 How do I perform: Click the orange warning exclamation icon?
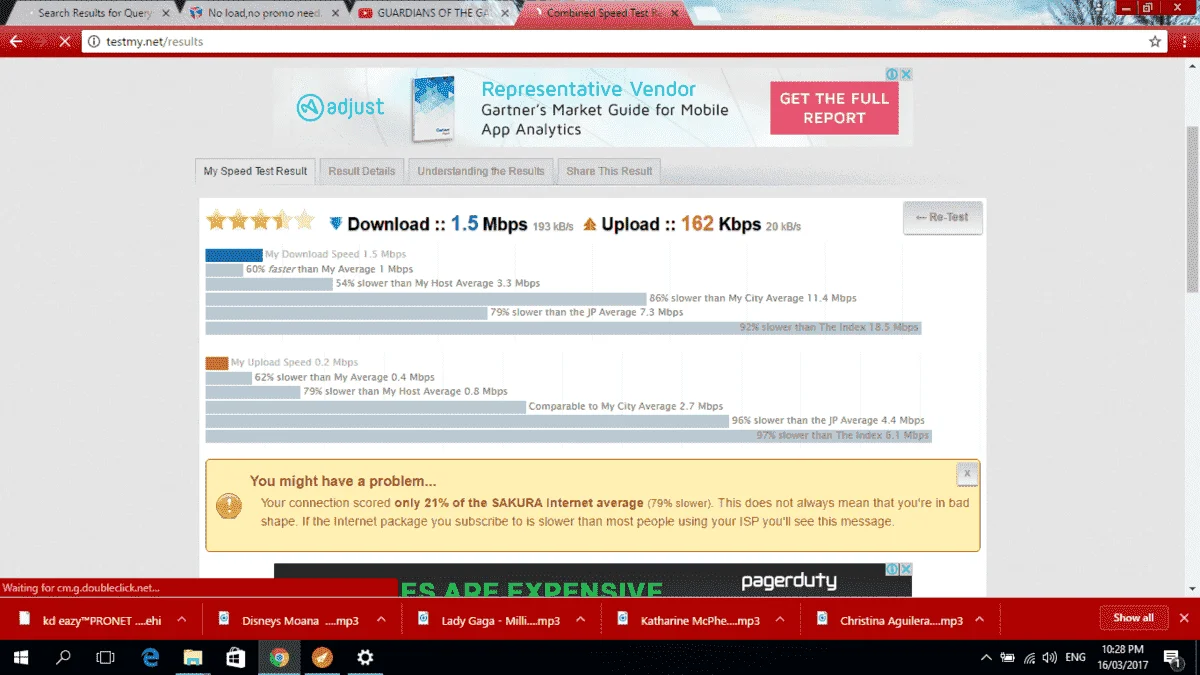pos(229,505)
